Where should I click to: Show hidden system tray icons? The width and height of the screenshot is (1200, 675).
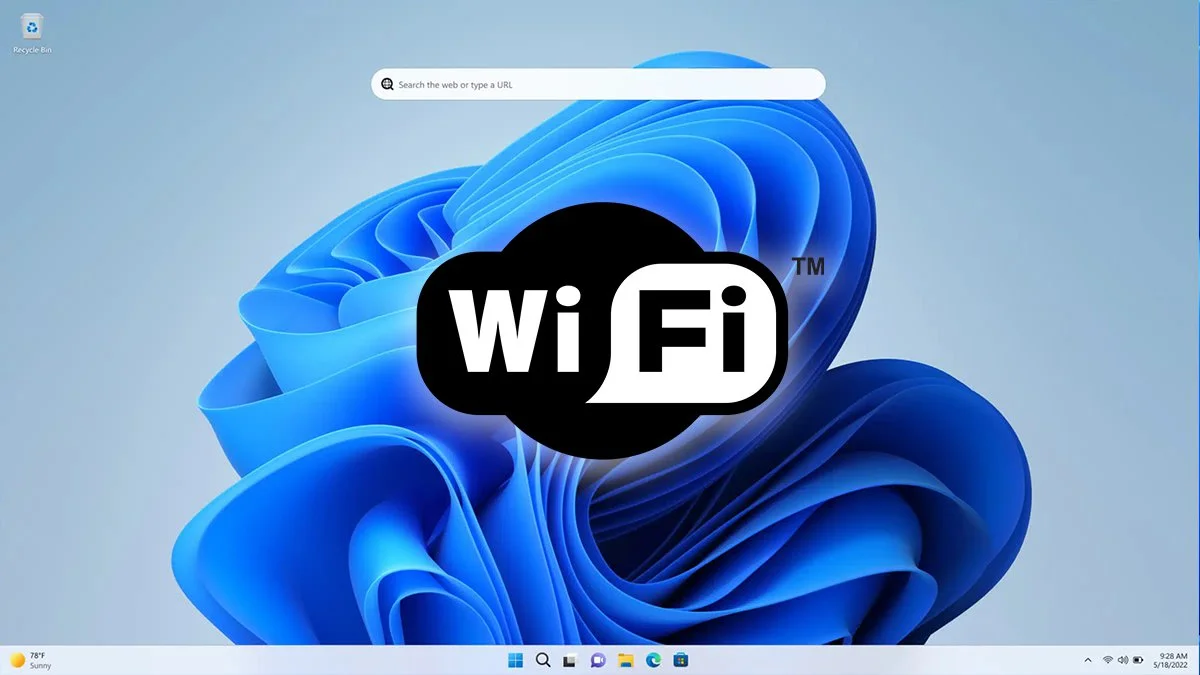pos(1088,660)
